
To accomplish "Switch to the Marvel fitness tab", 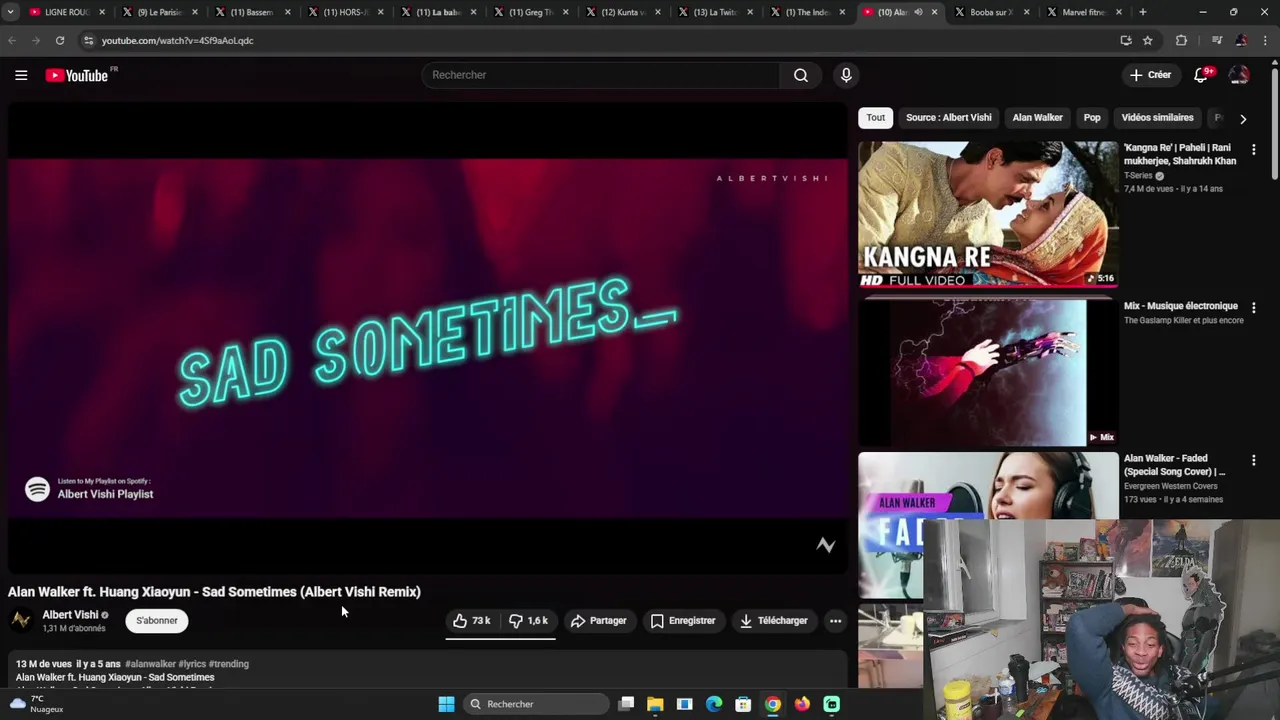I will [1083, 12].
